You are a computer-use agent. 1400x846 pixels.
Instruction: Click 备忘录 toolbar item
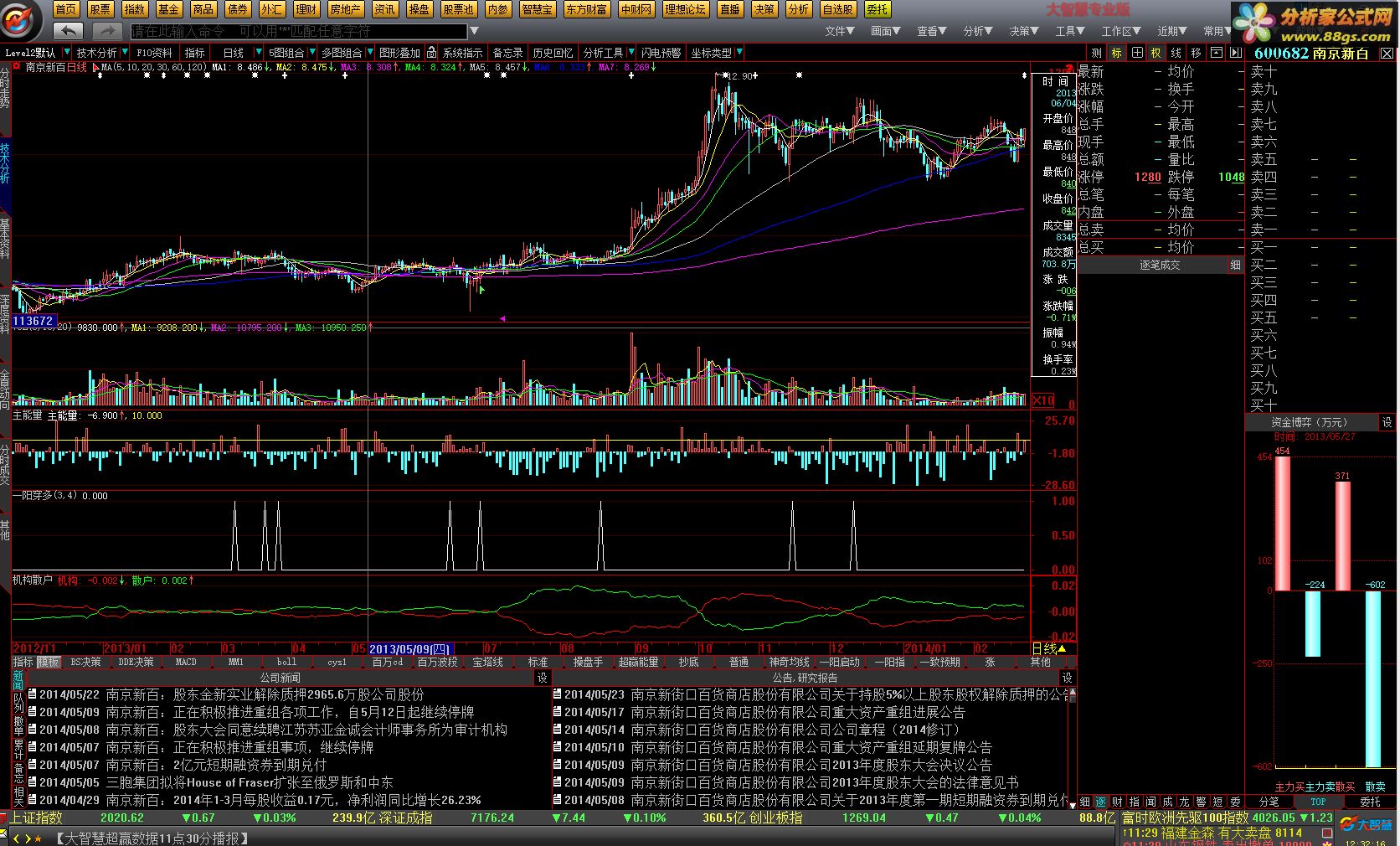(507, 53)
